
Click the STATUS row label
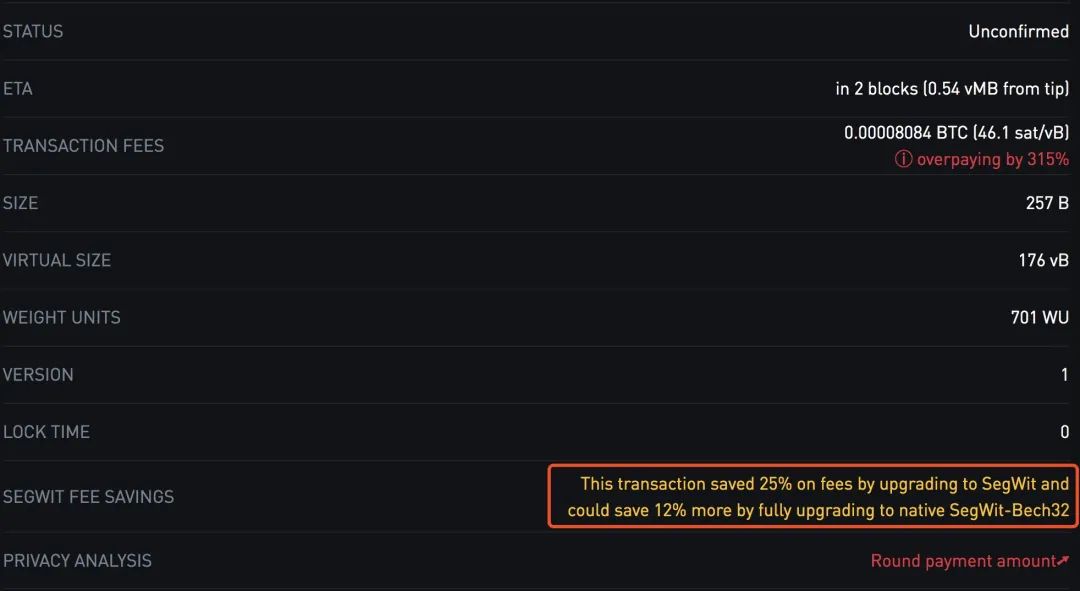(x=33, y=32)
